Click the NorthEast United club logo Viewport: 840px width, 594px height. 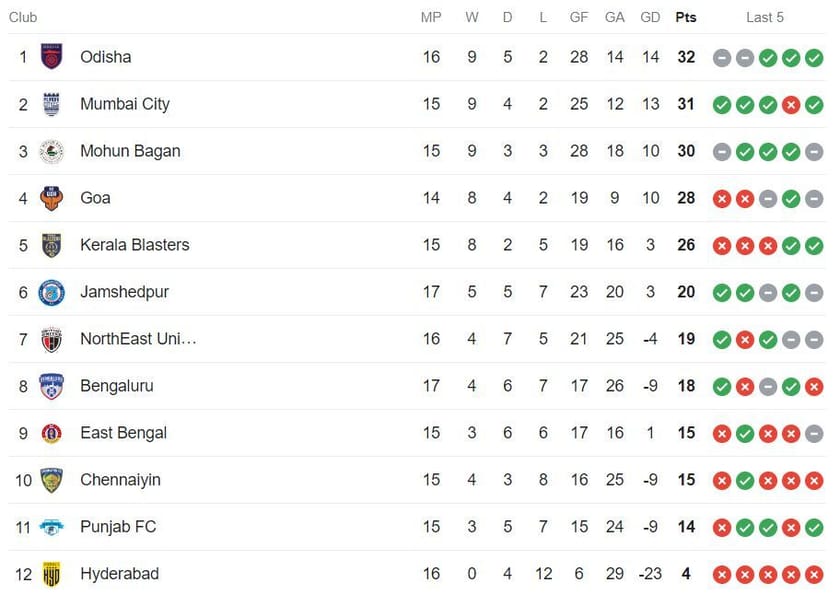[51, 339]
